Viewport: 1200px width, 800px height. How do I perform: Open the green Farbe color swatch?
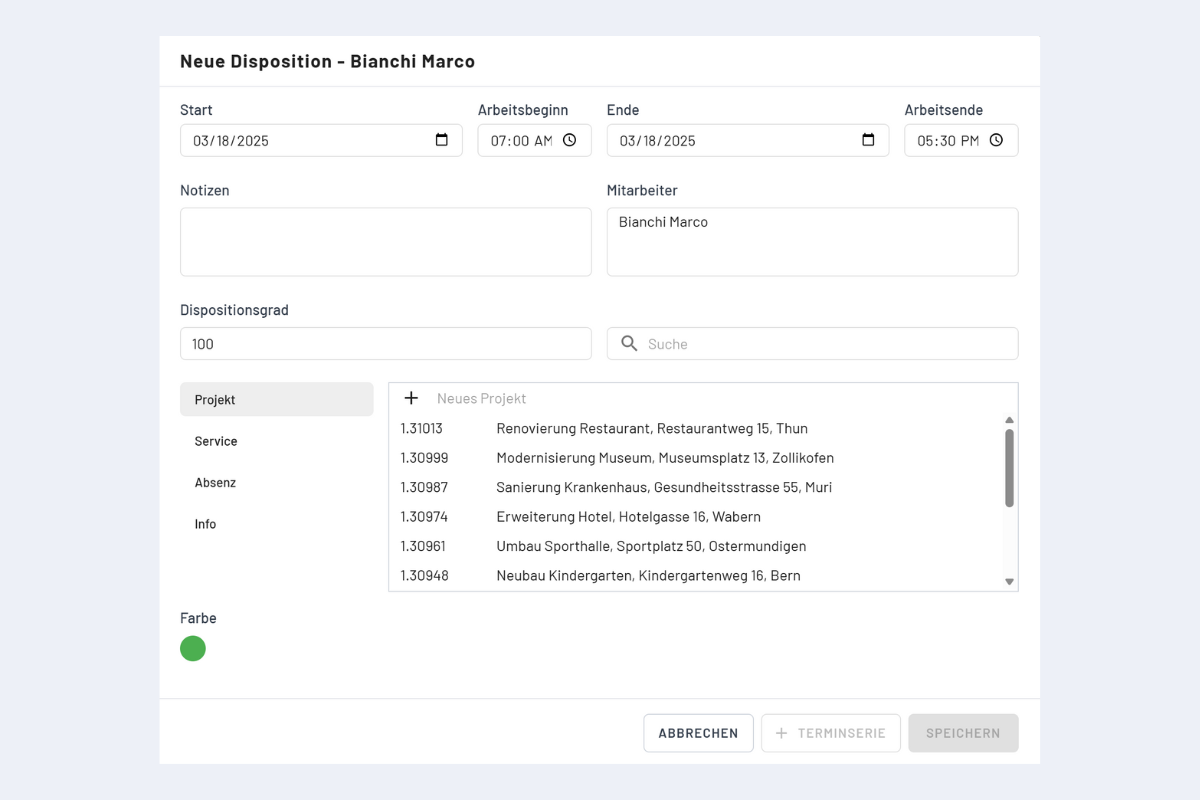click(x=192, y=648)
